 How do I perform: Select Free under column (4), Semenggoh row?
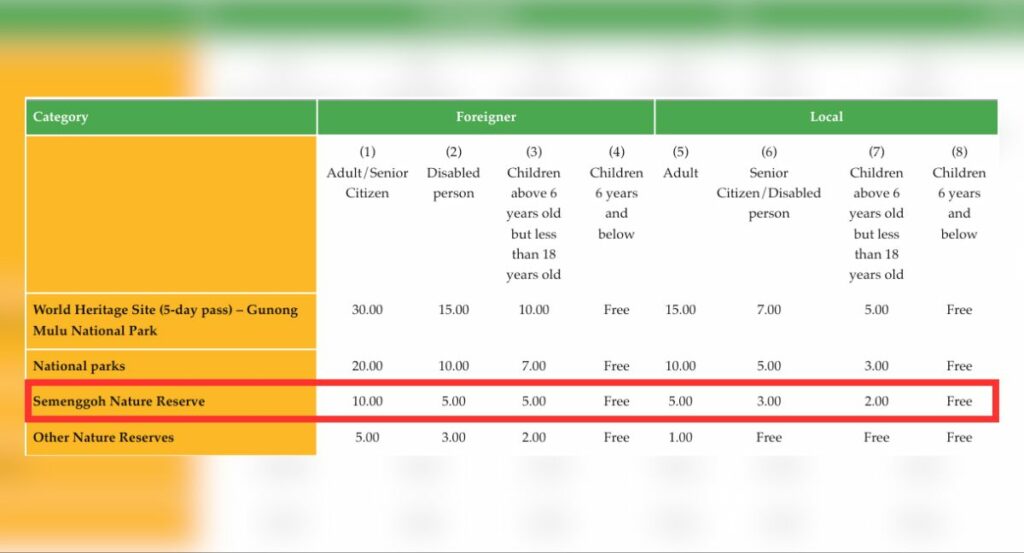[x=616, y=401]
